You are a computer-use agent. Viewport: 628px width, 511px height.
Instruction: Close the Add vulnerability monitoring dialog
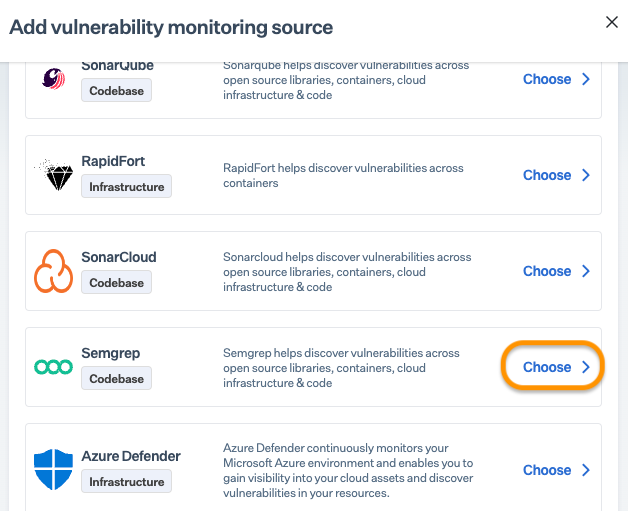click(612, 23)
